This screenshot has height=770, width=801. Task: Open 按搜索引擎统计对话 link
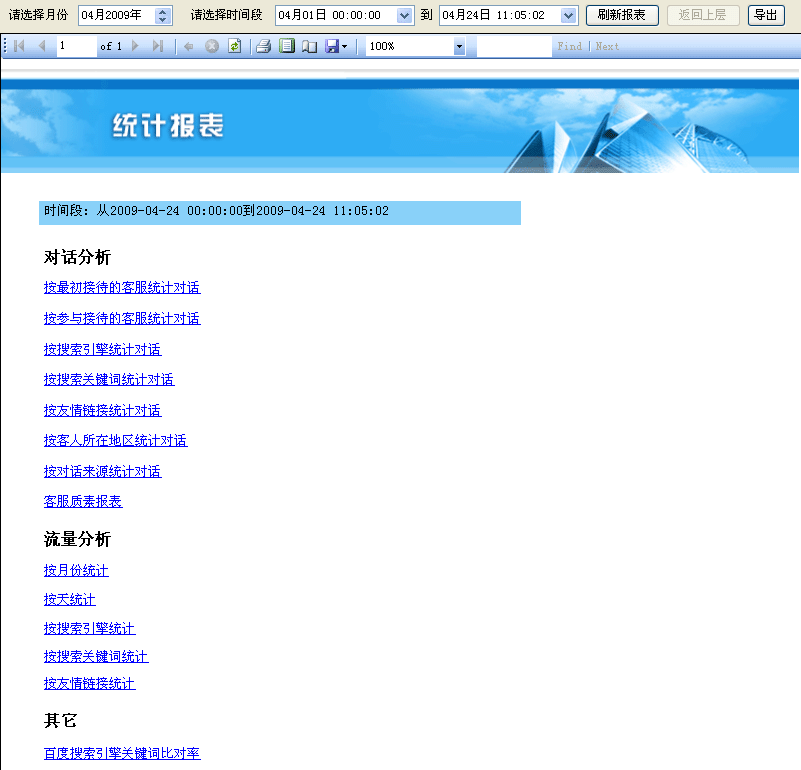[x=102, y=350]
